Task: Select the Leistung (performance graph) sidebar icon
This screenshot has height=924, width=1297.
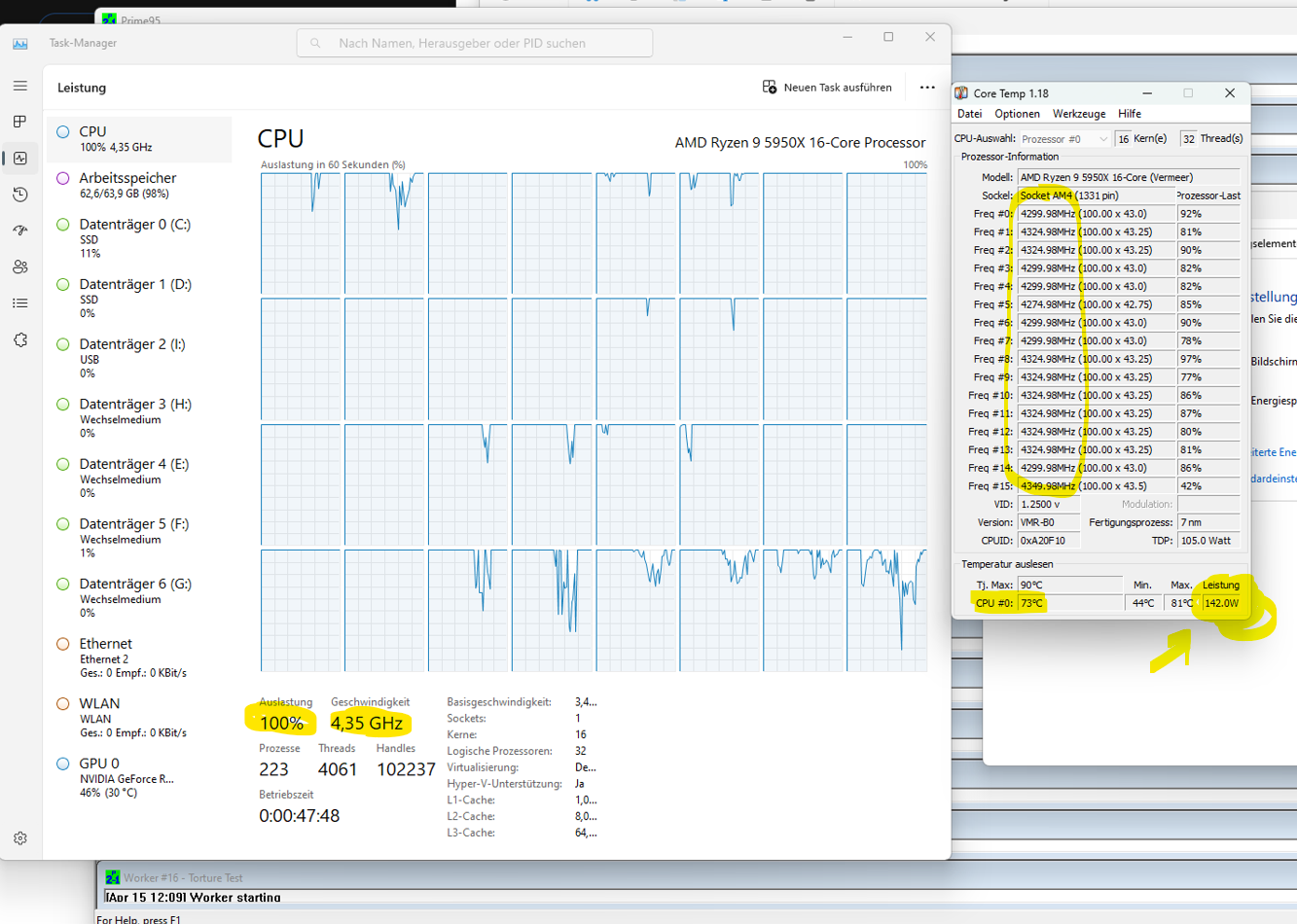Action: pyautogui.click(x=19, y=158)
